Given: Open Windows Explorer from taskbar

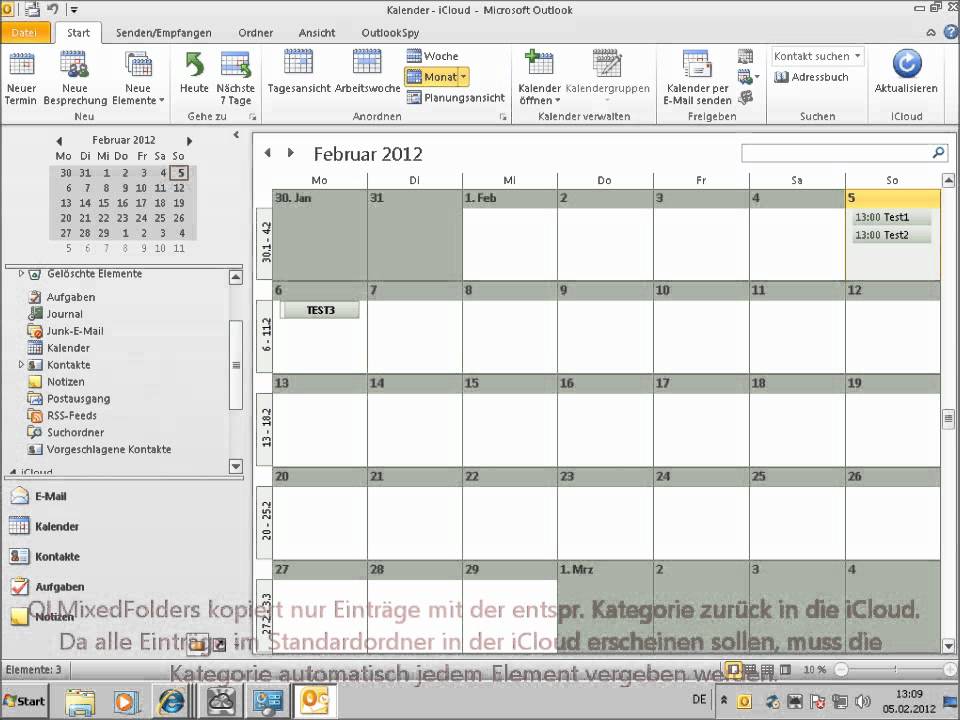Looking at the screenshot, I should (x=80, y=701).
